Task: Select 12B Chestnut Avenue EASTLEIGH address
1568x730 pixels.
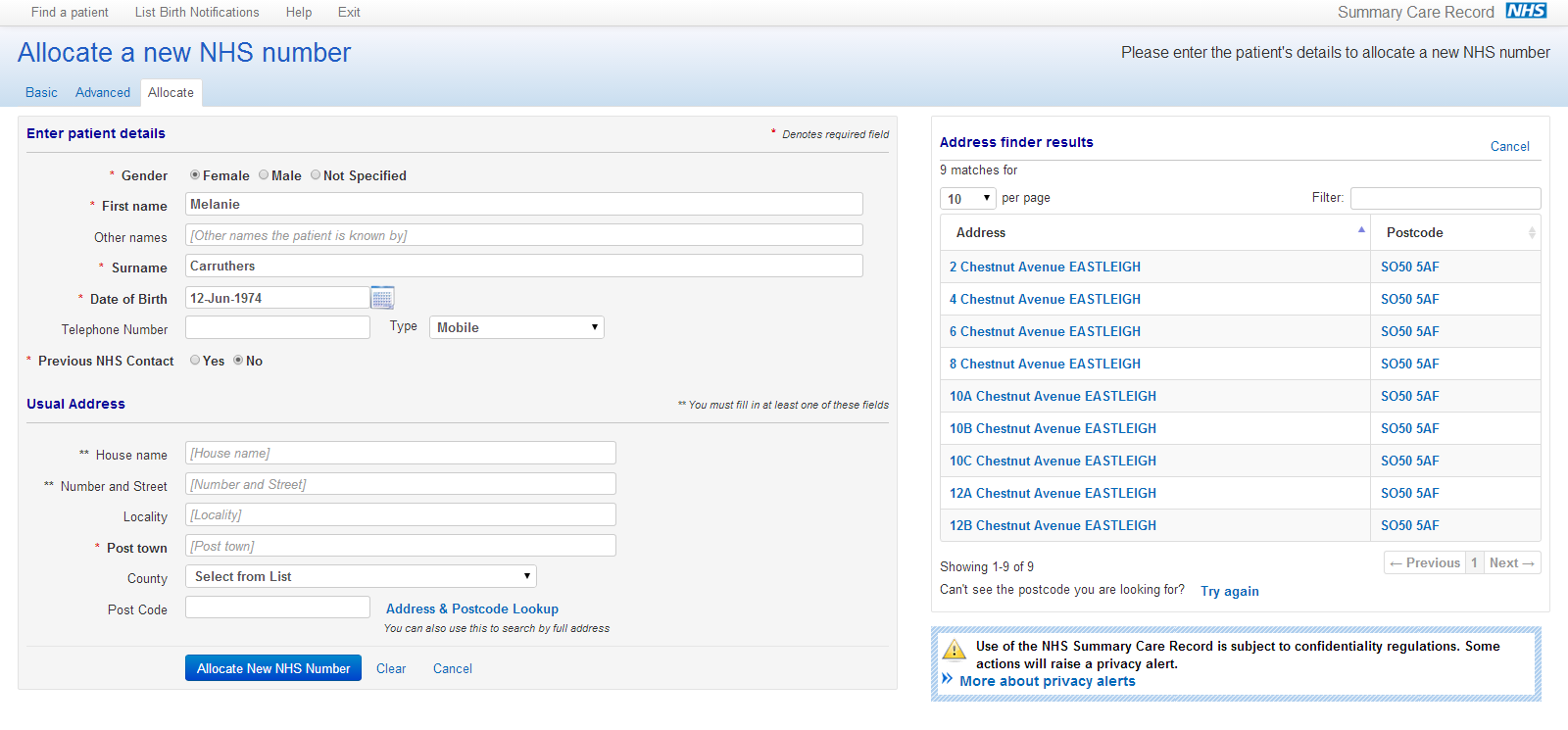Action: point(1053,525)
